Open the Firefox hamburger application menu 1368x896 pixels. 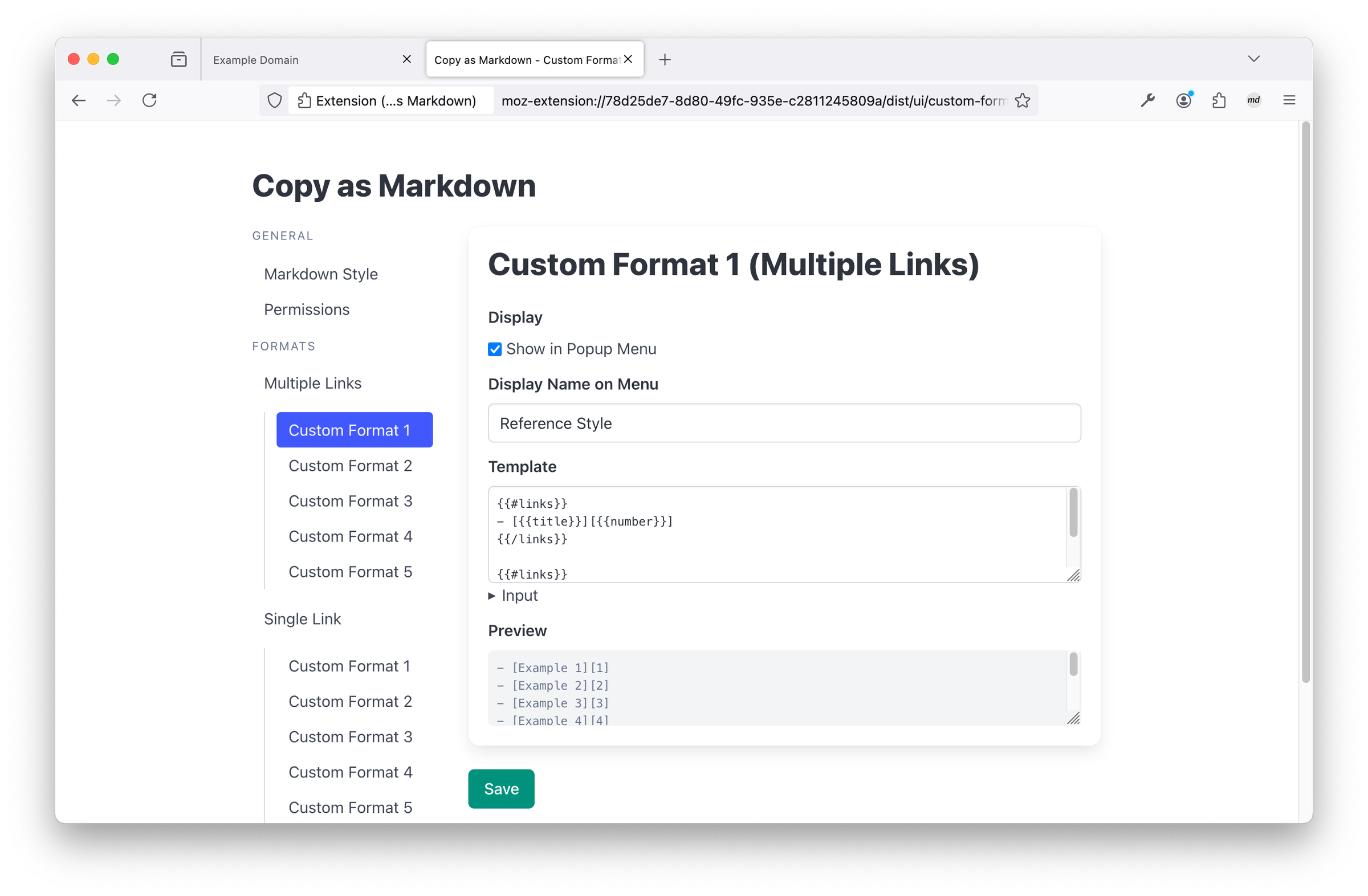pos(1289,100)
